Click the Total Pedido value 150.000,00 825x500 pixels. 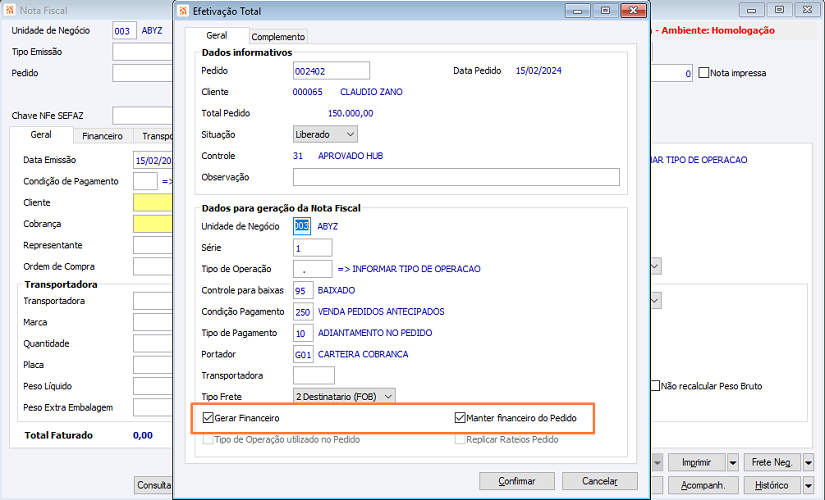pos(350,113)
